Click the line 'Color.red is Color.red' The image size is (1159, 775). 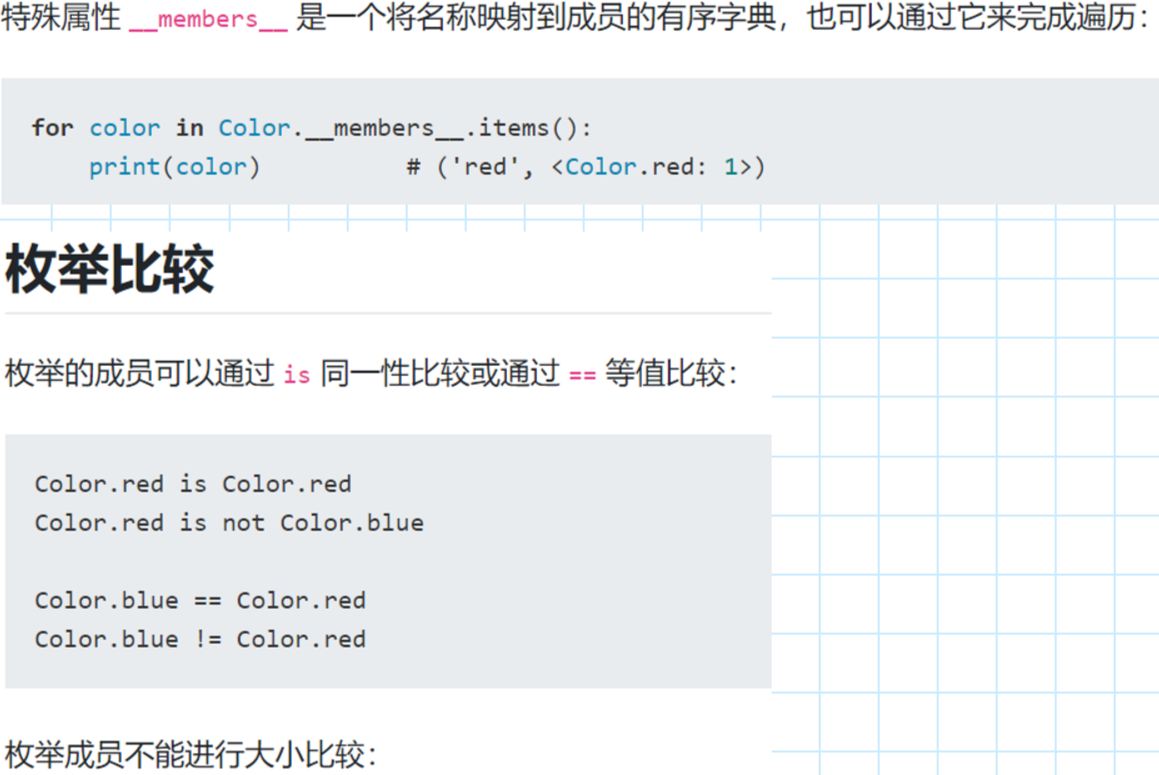click(193, 484)
